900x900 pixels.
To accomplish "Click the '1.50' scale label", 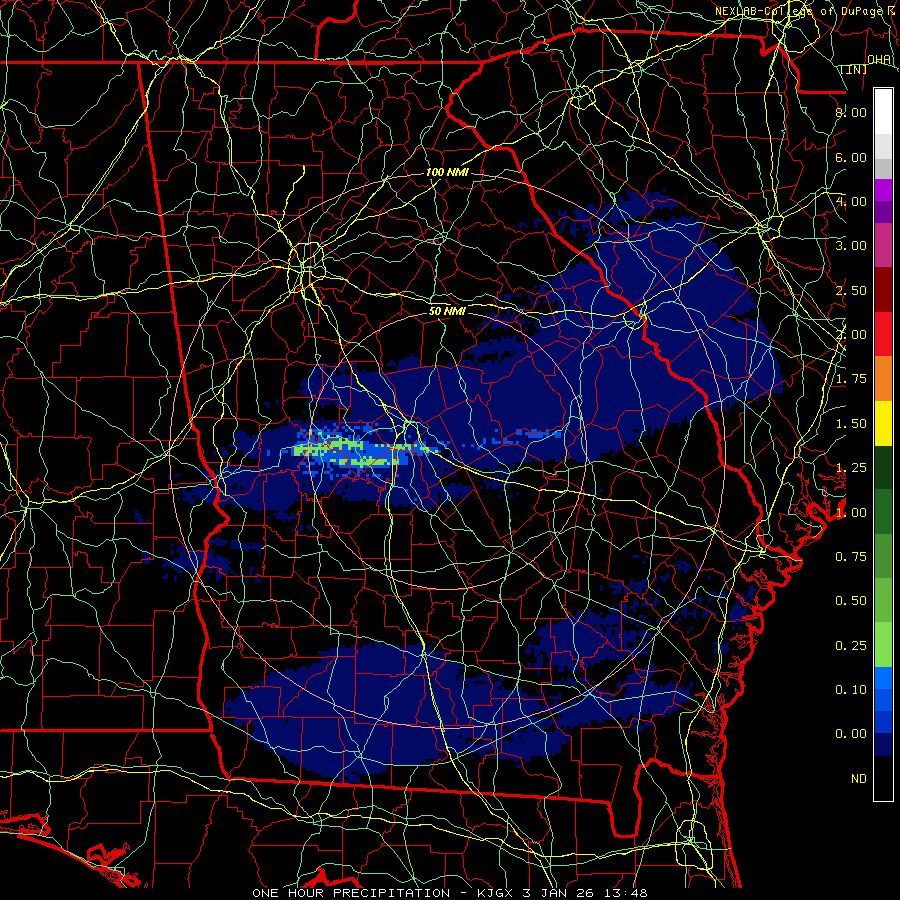I will coord(851,424).
